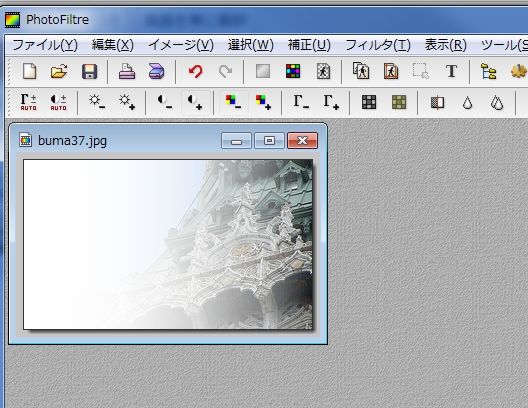Open the image explorer tree icon
The height and width of the screenshot is (408, 528).
click(489, 71)
